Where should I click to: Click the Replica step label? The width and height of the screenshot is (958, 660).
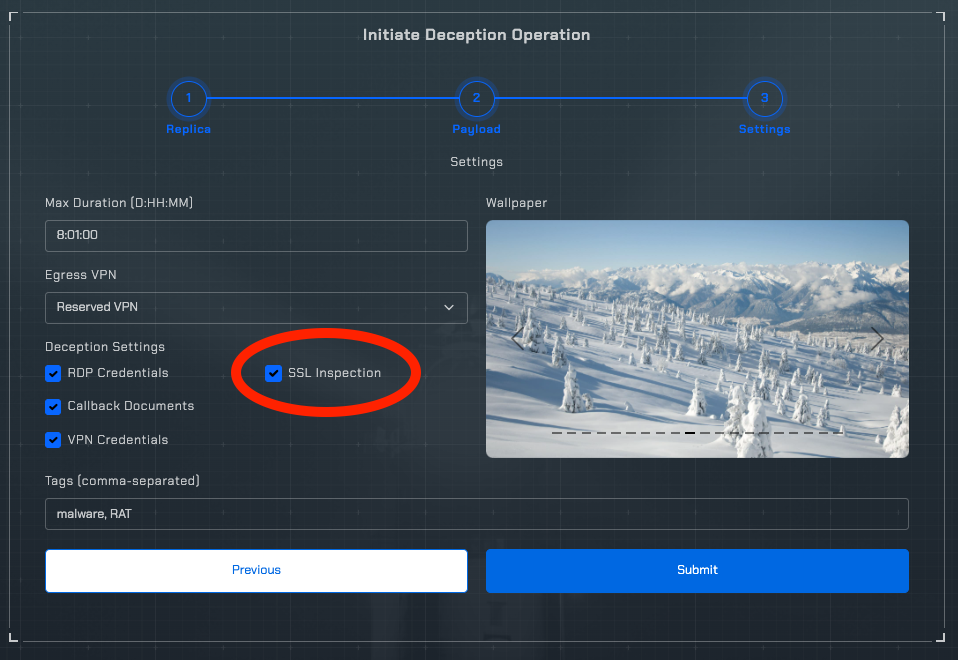(188, 129)
